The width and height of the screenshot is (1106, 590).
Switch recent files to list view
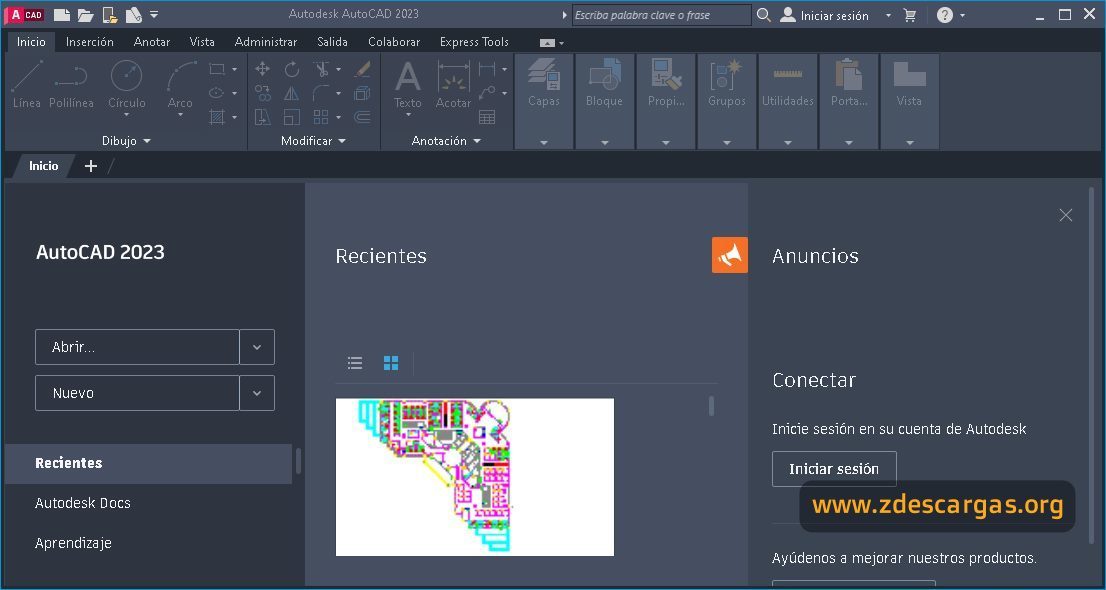pos(355,363)
